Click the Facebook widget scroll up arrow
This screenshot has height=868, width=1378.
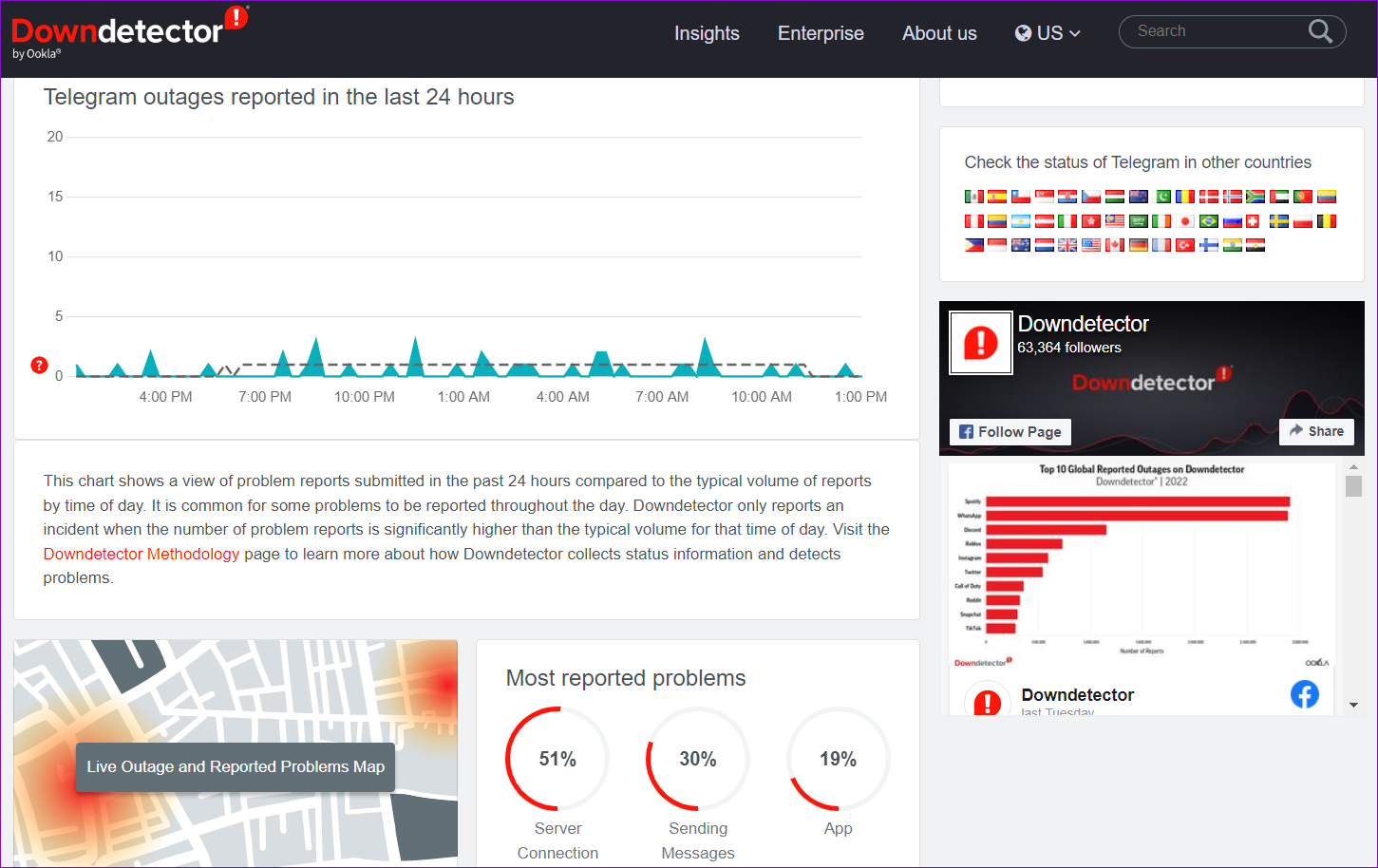(1354, 467)
